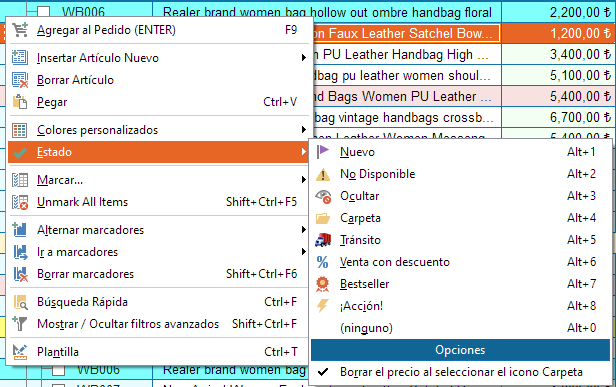Click the Pegar clipboard icon

point(20,102)
